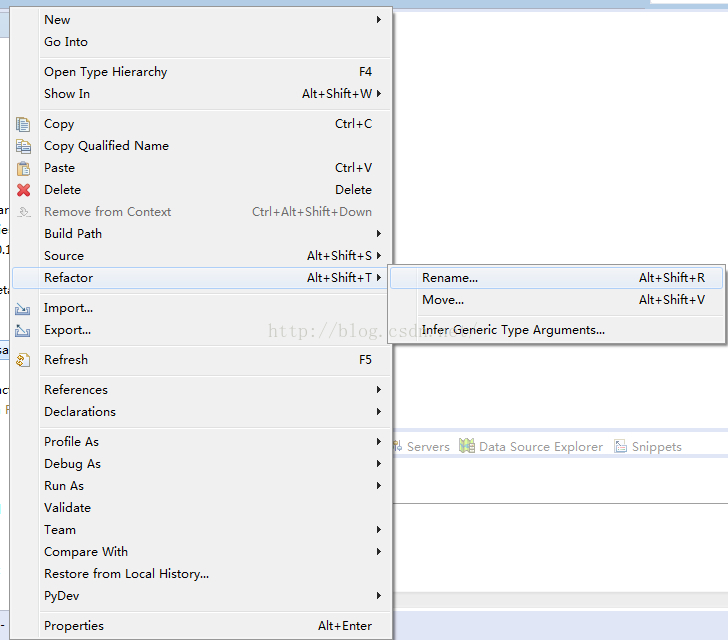
Task: Click the Alt+Shift+R shortcut text
Action: click(x=672, y=278)
